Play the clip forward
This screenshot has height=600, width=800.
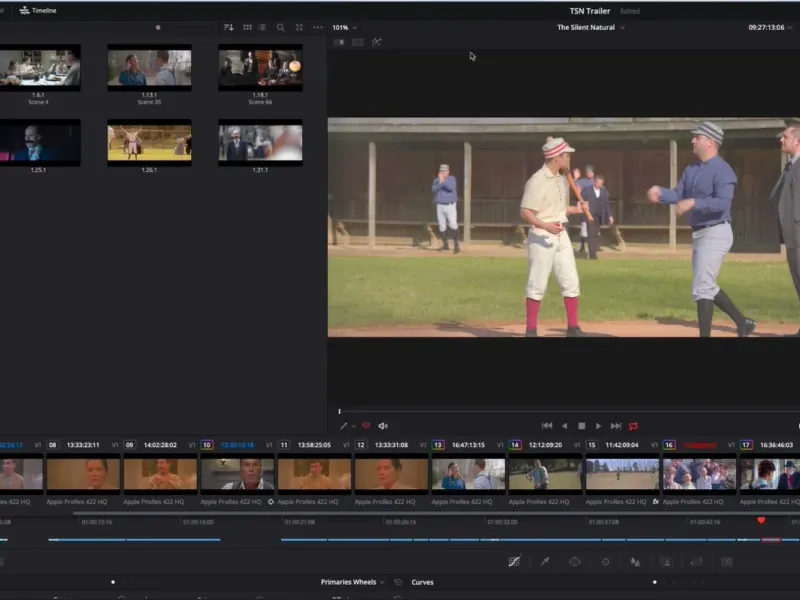(x=598, y=426)
